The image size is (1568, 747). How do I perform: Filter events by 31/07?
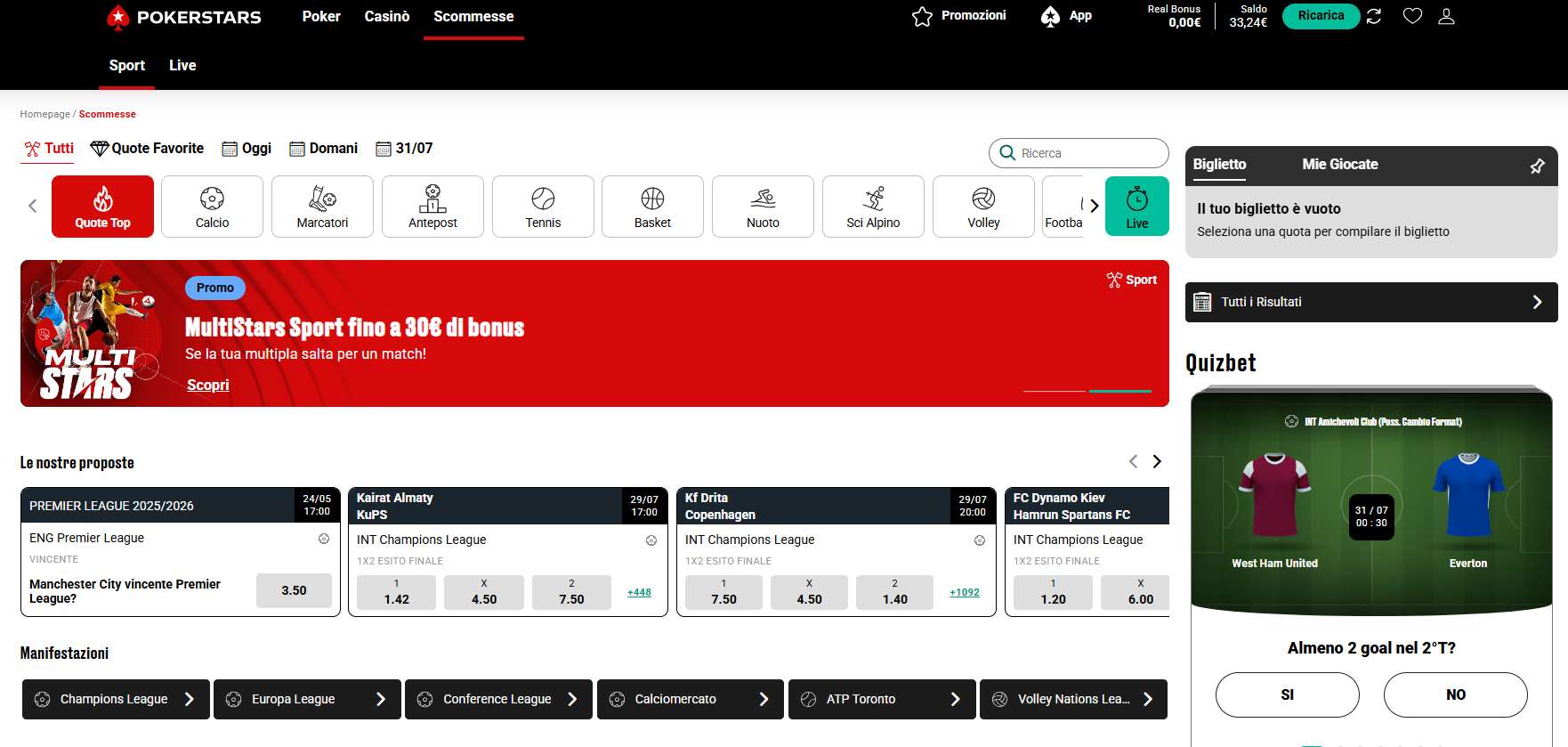click(x=404, y=149)
